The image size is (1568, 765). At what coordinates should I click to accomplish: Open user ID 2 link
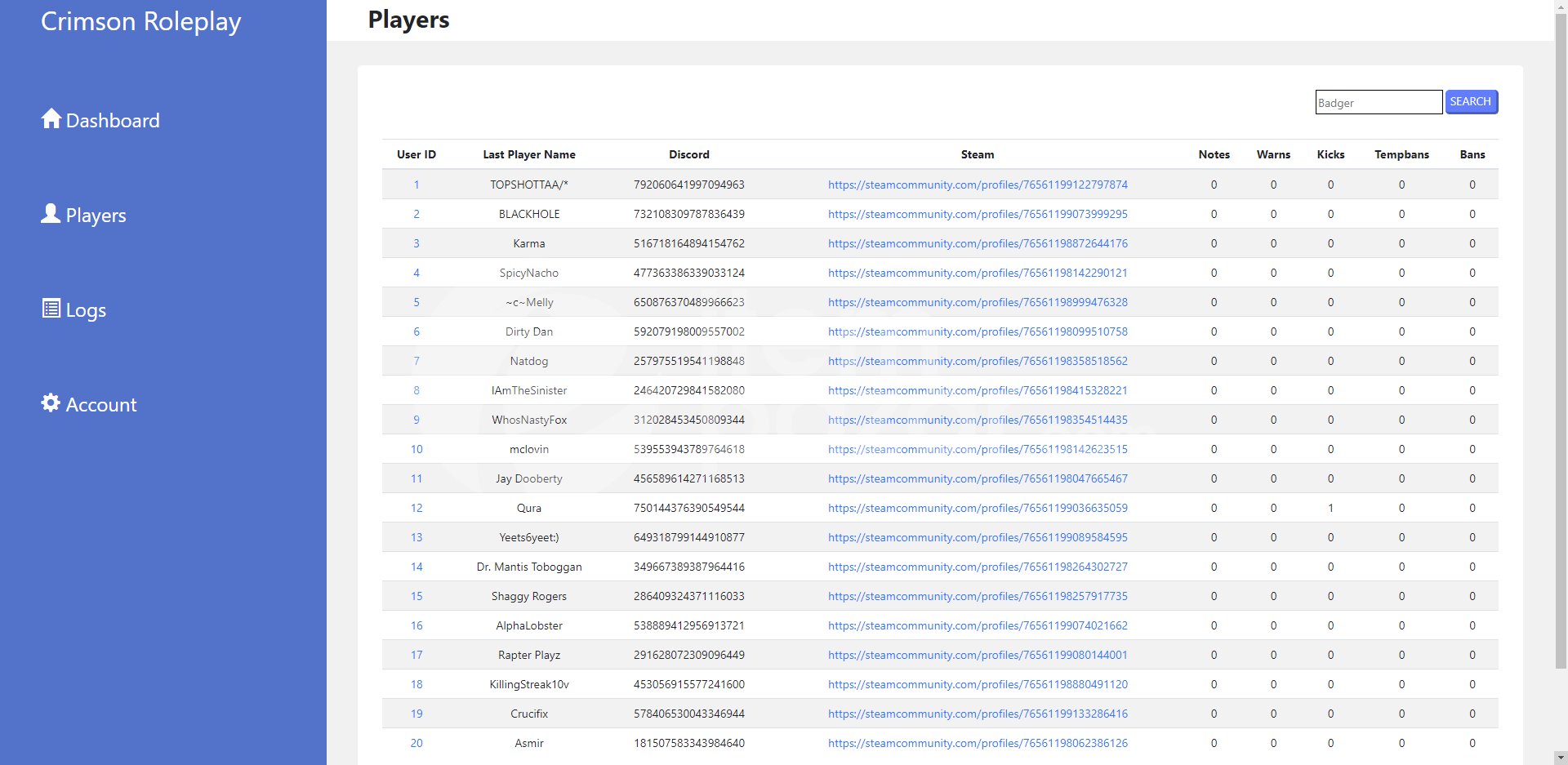click(x=416, y=214)
